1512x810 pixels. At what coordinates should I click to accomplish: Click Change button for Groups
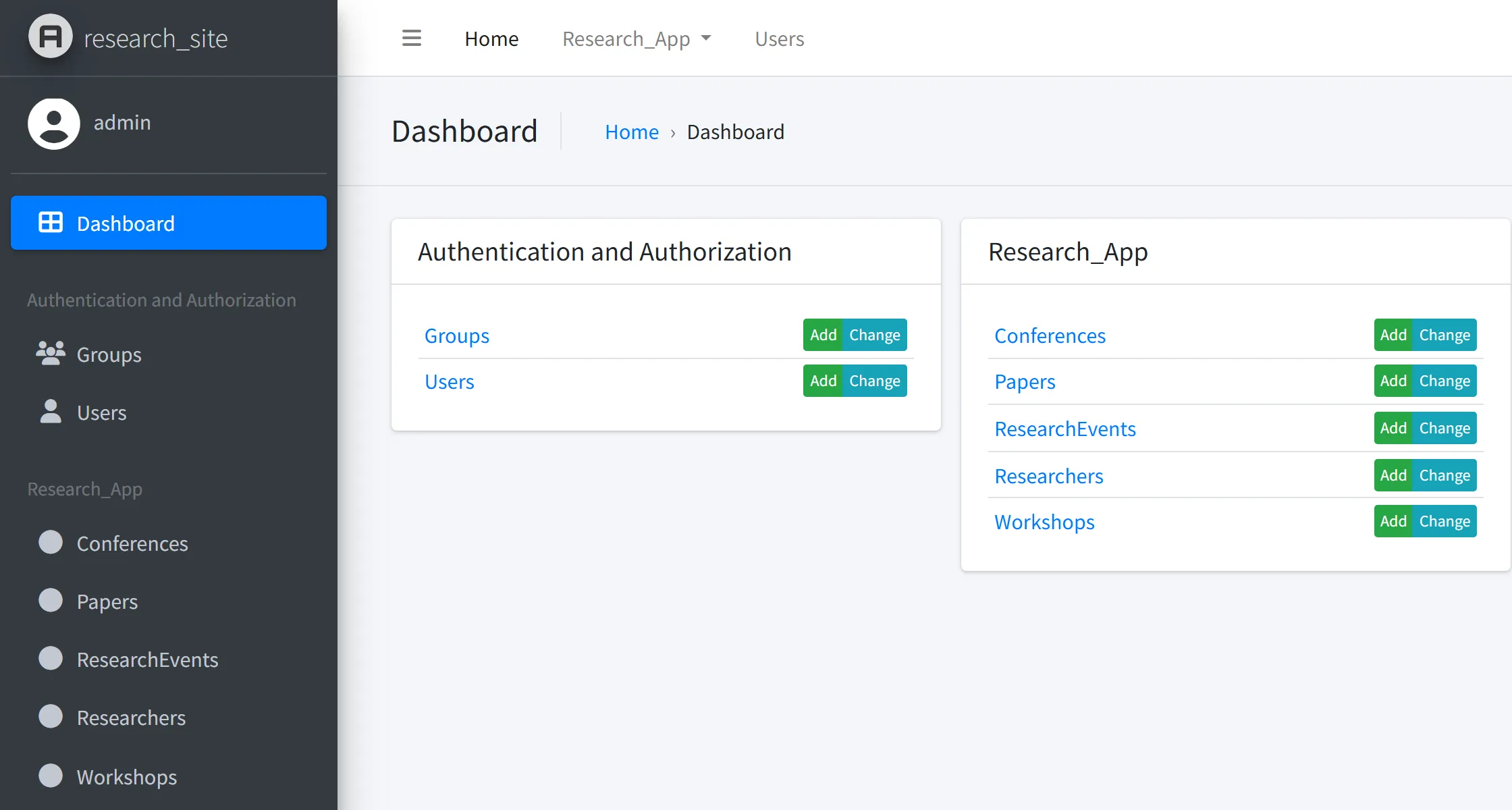875,335
